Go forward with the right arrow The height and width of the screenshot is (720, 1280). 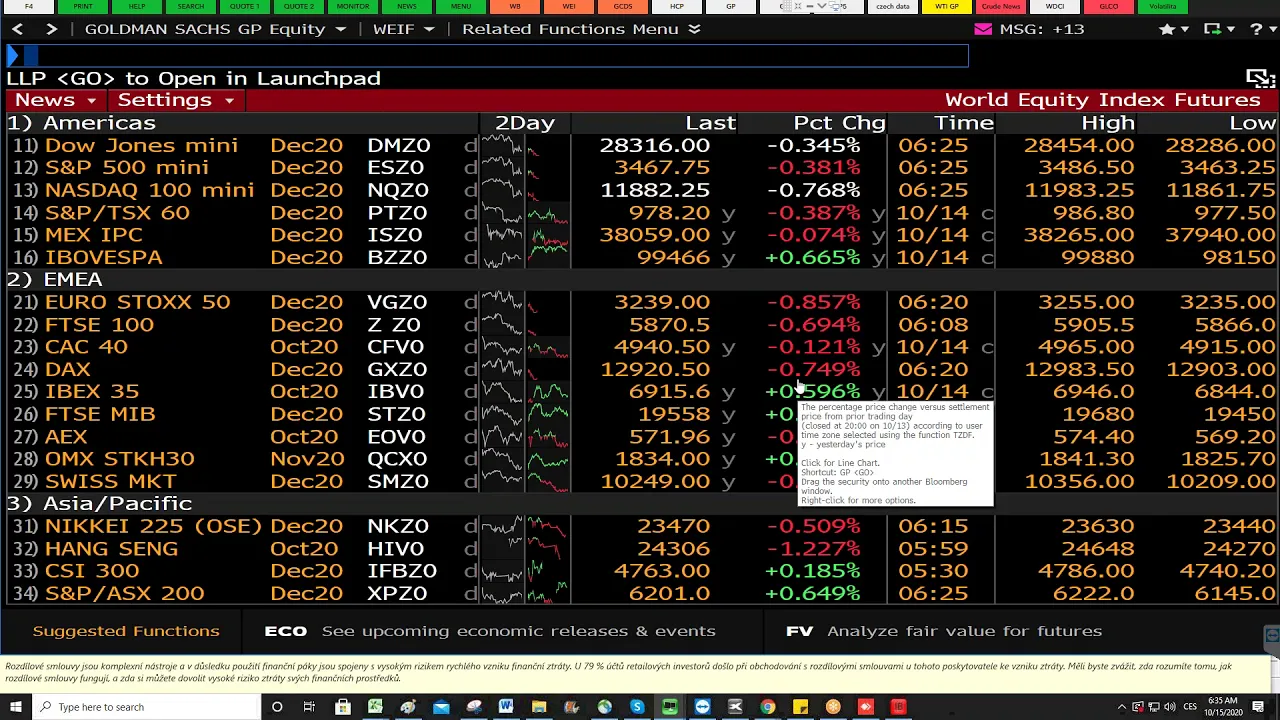51,29
